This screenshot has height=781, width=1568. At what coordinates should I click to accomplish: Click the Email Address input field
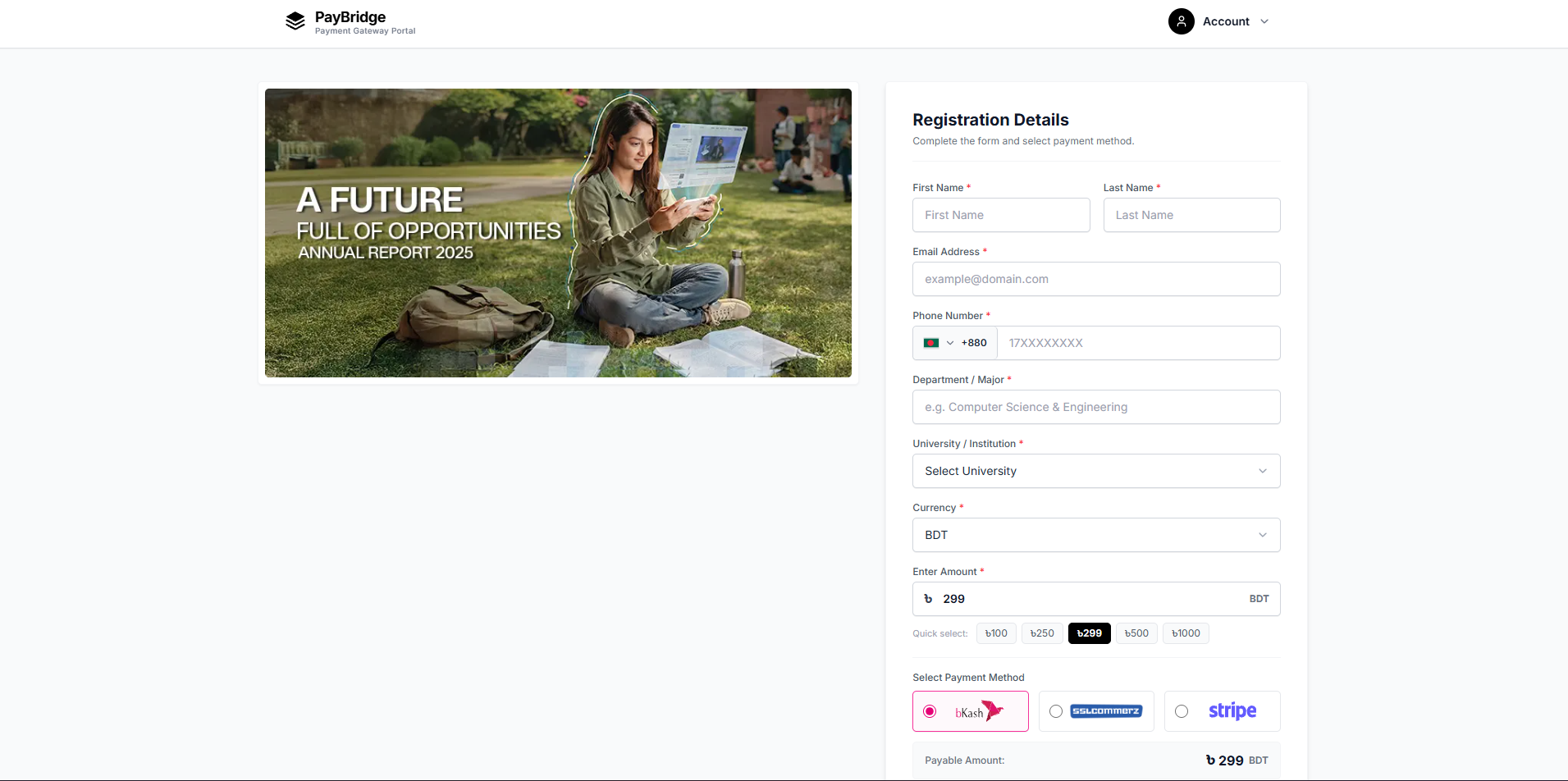tap(1096, 279)
